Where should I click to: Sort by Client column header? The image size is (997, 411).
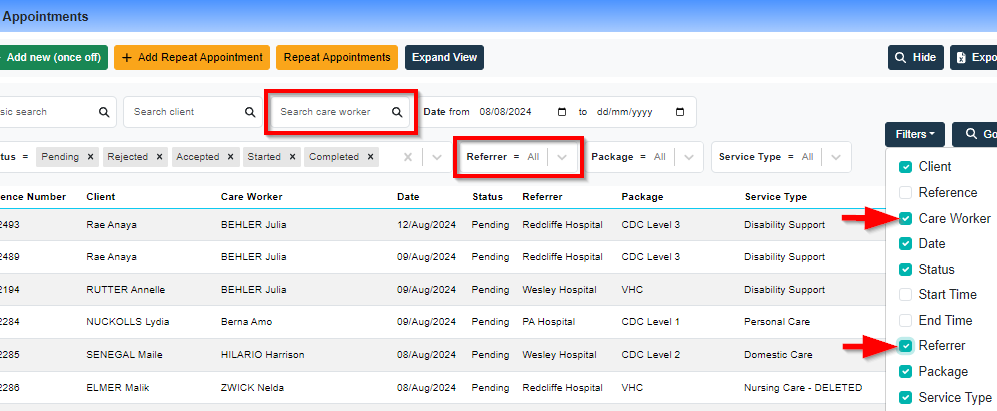(100, 197)
